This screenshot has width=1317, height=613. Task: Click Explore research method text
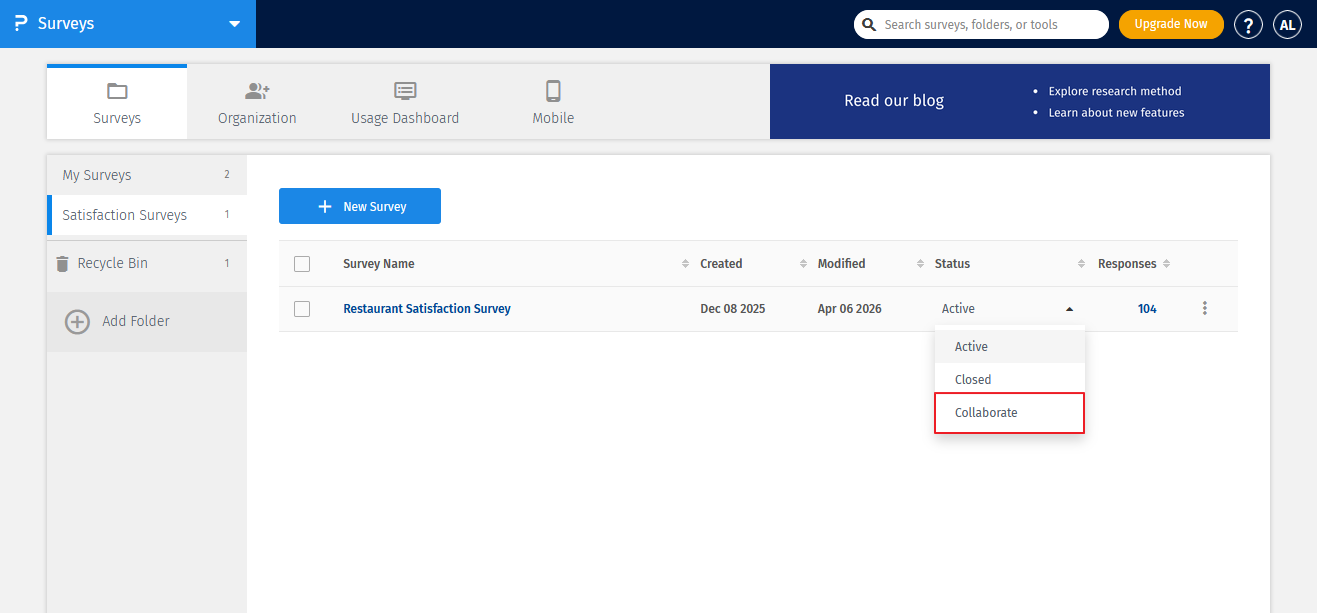click(1115, 91)
